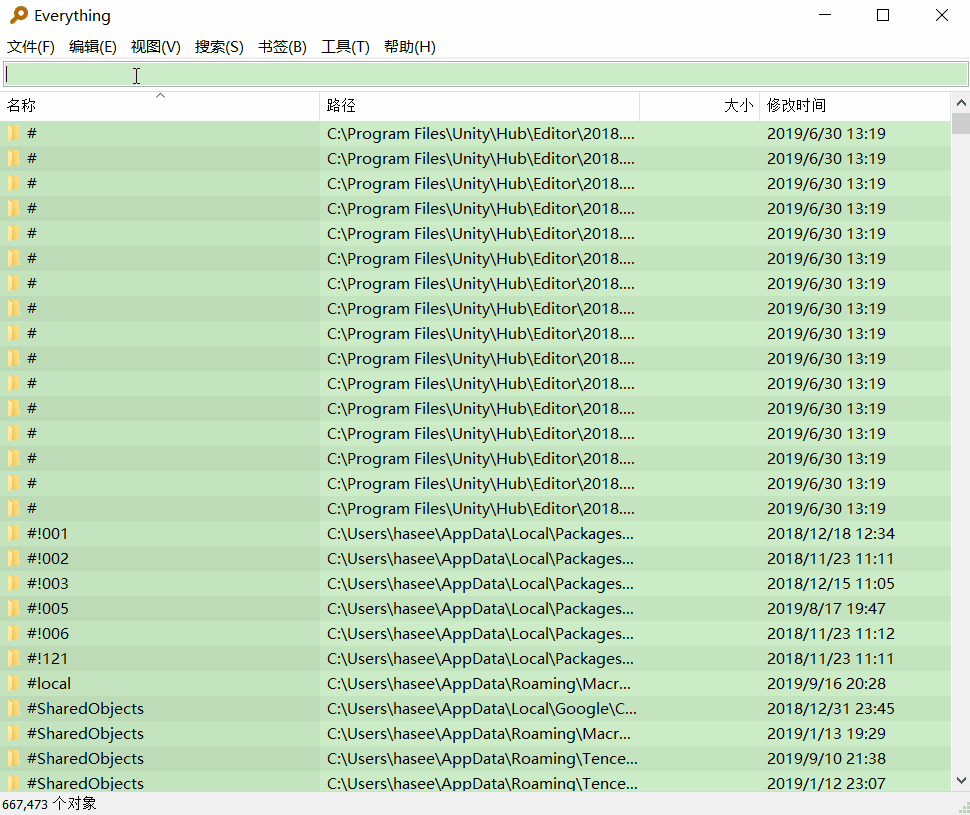970x815 pixels.
Task: Click the scrollbar up arrow
Action: pos(961,103)
